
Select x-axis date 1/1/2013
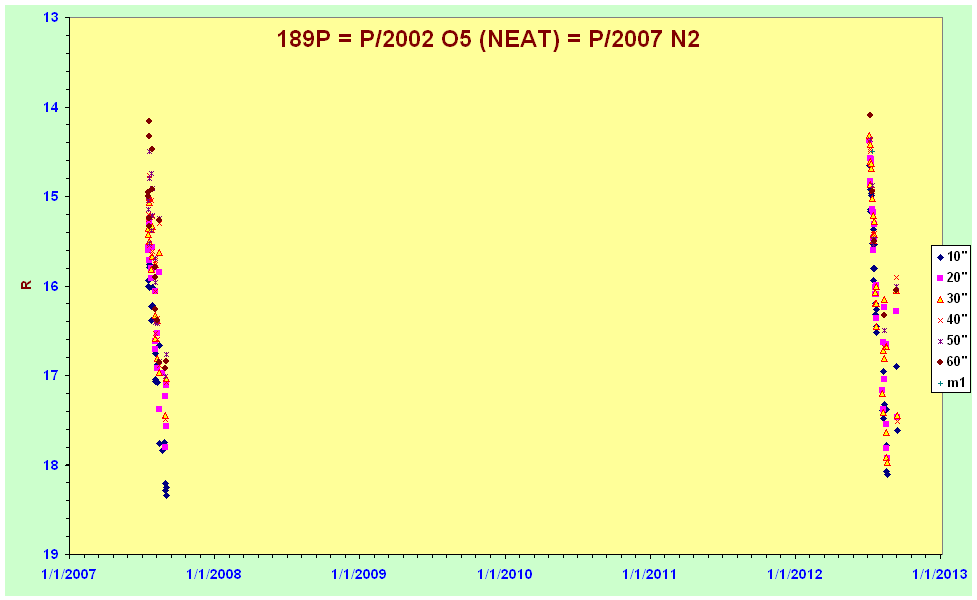[x=940, y=574]
